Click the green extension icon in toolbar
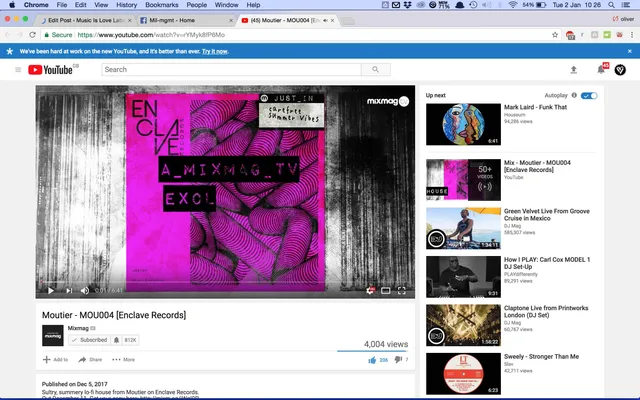The width and height of the screenshot is (640, 400). [x=607, y=35]
